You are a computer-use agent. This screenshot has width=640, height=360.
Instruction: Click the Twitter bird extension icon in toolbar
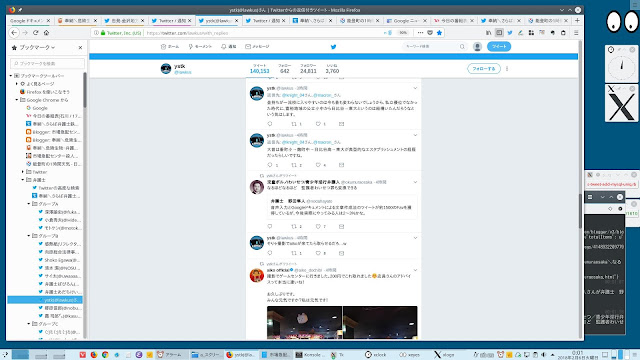tap(510, 33)
